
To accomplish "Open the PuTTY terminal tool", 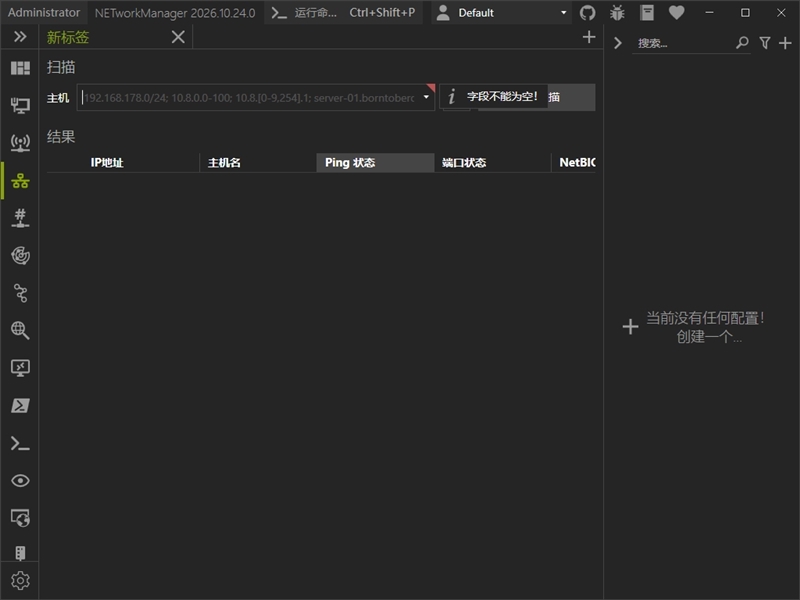I will point(20,443).
